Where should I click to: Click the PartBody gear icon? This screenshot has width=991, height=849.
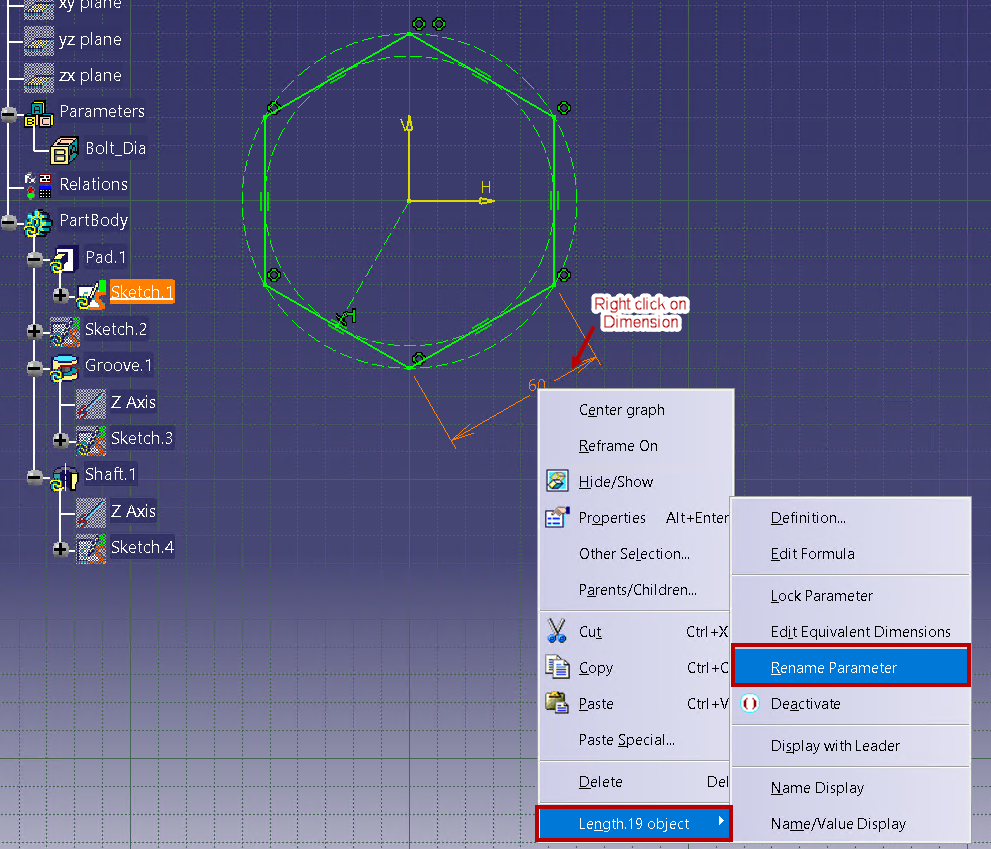tap(38, 221)
